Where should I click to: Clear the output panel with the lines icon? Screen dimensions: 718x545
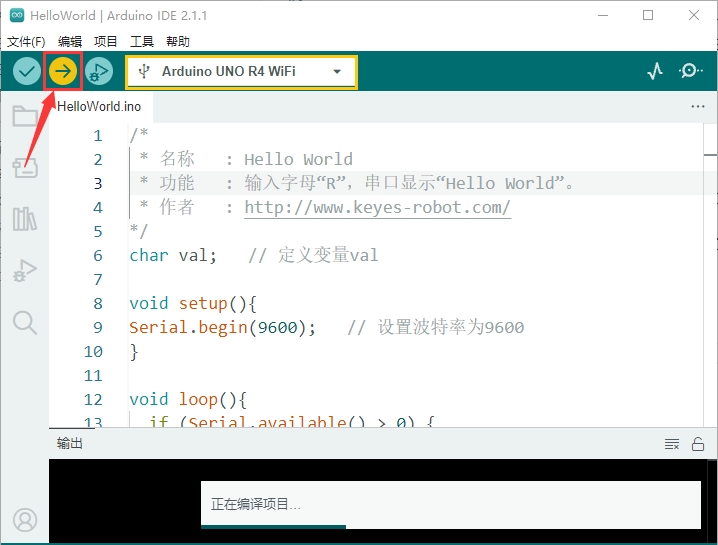(672, 444)
